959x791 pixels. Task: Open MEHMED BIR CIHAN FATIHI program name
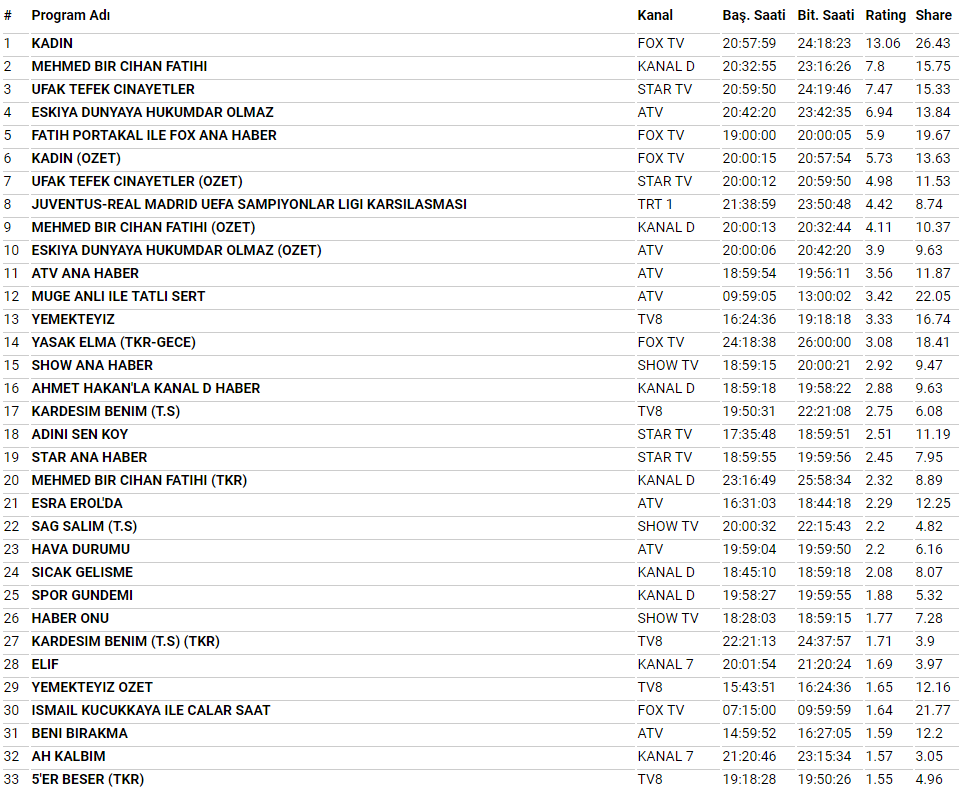coord(119,66)
